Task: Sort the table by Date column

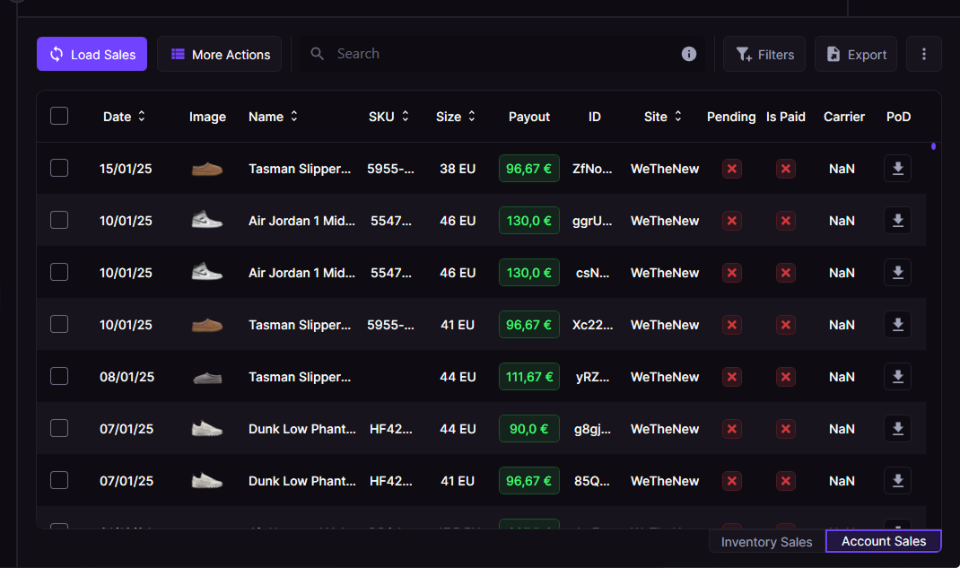Action: pos(124,116)
